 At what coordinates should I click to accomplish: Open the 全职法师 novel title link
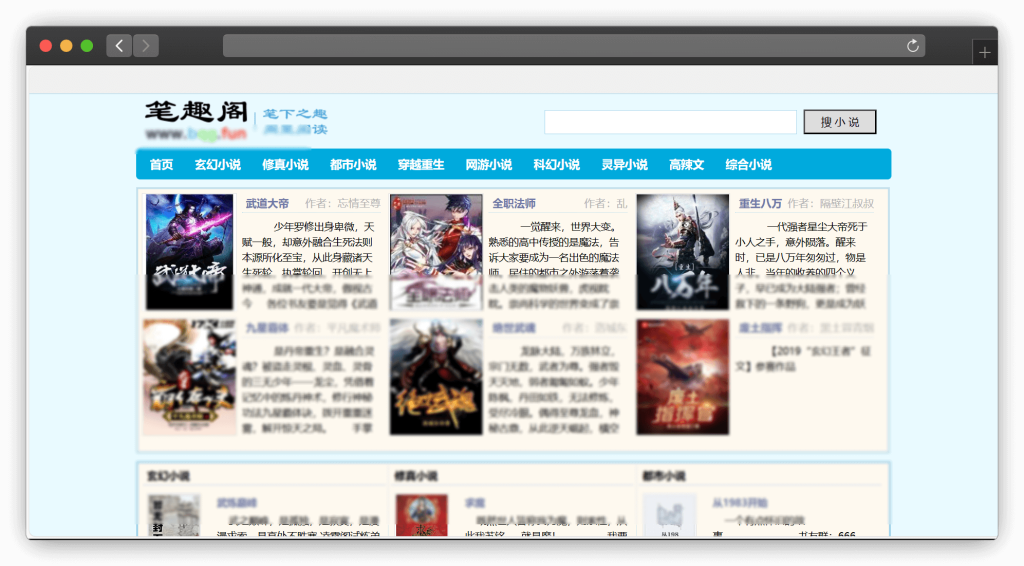(x=514, y=204)
